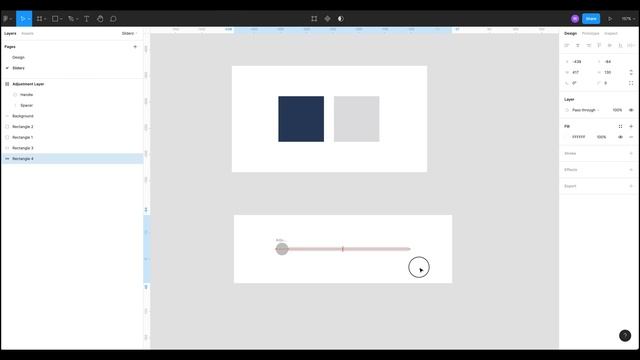This screenshot has height=360, width=640.
Task: Click the layer opacity 100% field
Action: pyautogui.click(x=617, y=110)
